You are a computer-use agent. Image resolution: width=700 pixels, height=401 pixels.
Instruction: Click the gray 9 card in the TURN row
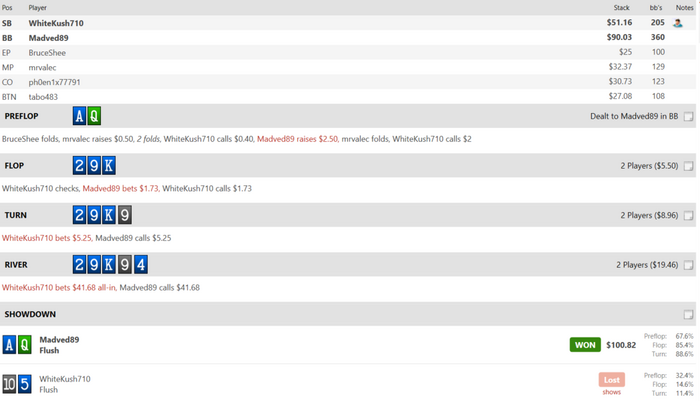(125, 215)
